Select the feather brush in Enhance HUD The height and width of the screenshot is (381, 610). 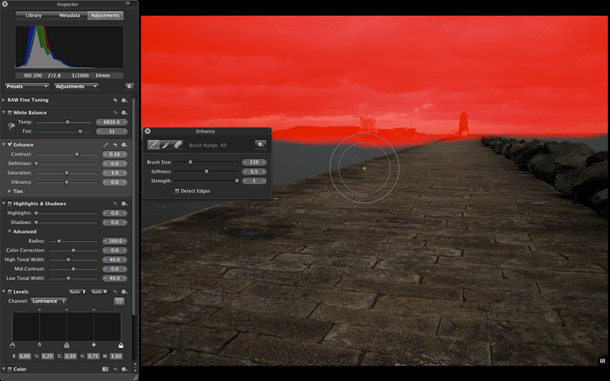[166, 145]
